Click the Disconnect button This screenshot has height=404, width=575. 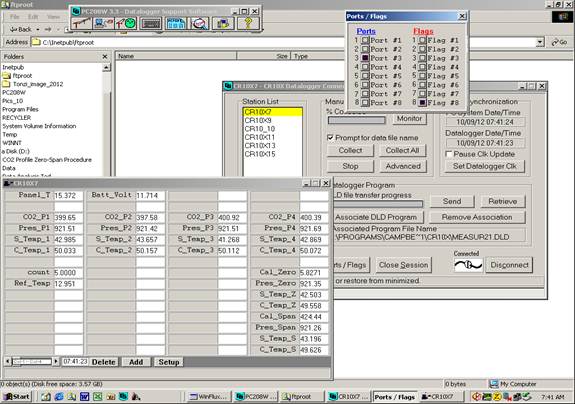coord(509,265)
